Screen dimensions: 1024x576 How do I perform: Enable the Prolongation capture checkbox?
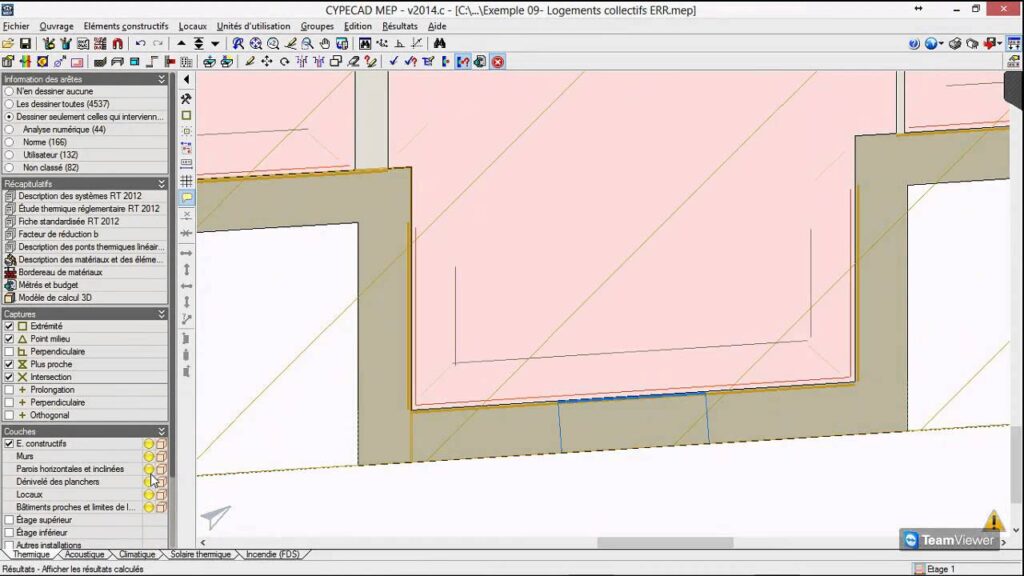(9, 390)
